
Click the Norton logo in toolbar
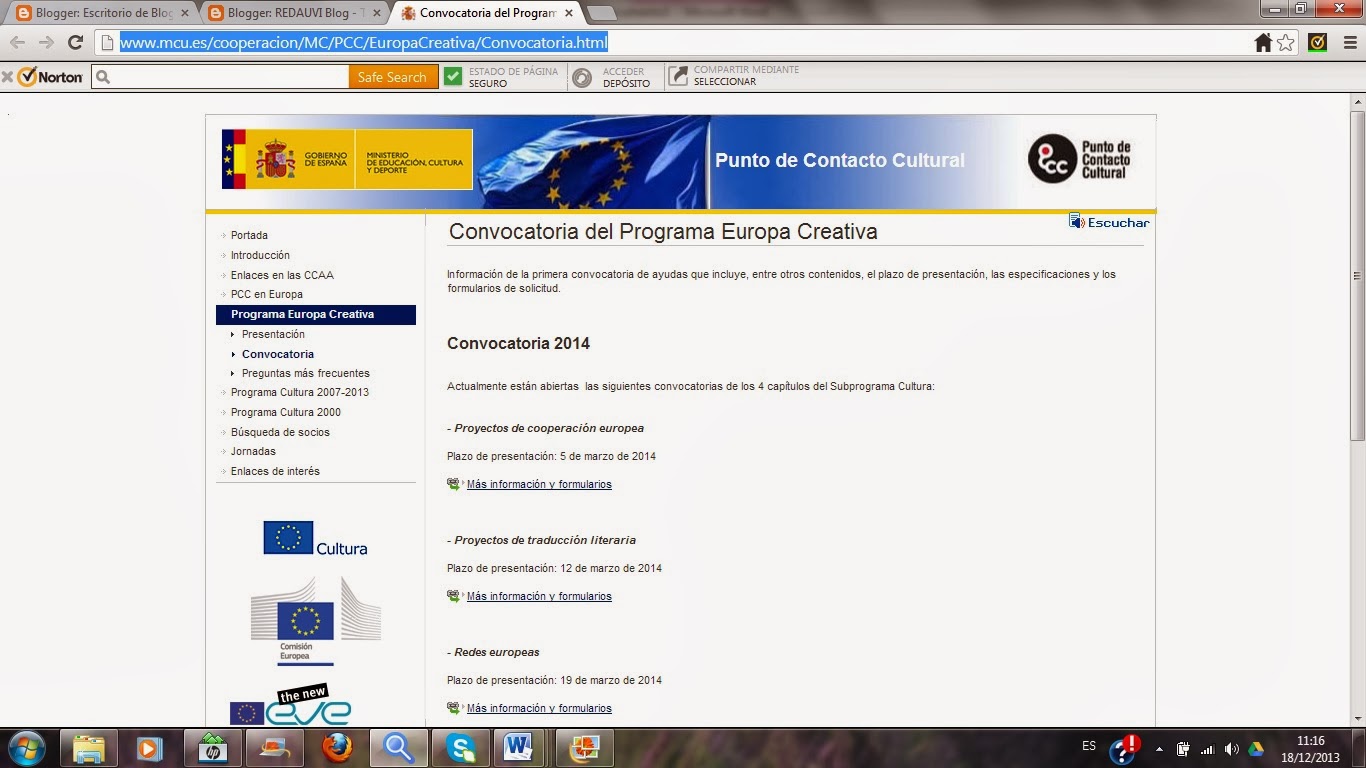click(50, 77)
